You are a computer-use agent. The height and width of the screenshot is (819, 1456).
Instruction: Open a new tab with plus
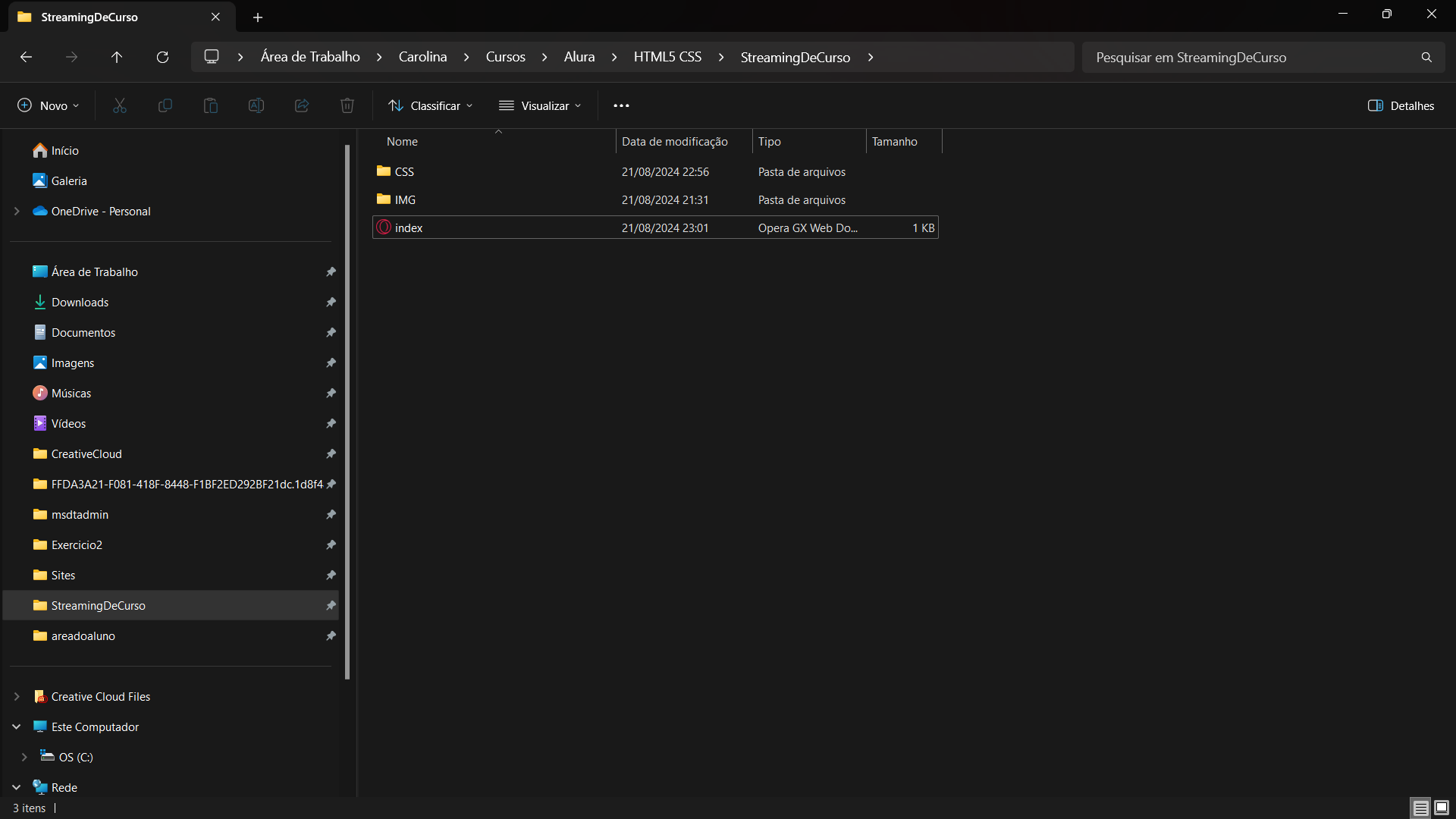[x=258, y=17]
